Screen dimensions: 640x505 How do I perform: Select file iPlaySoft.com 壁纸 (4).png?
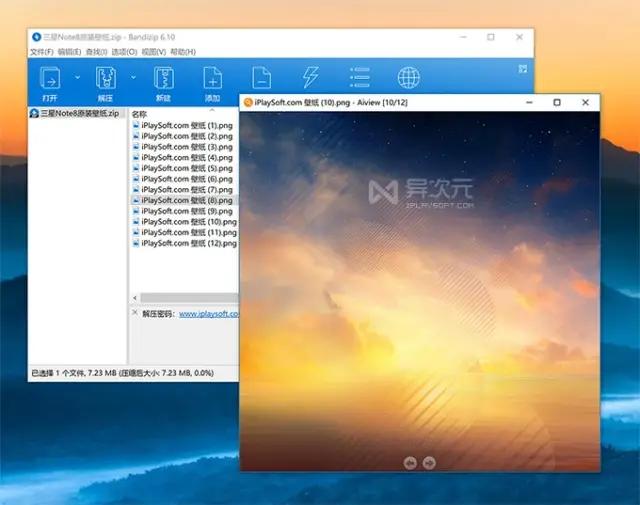(187, 158)
